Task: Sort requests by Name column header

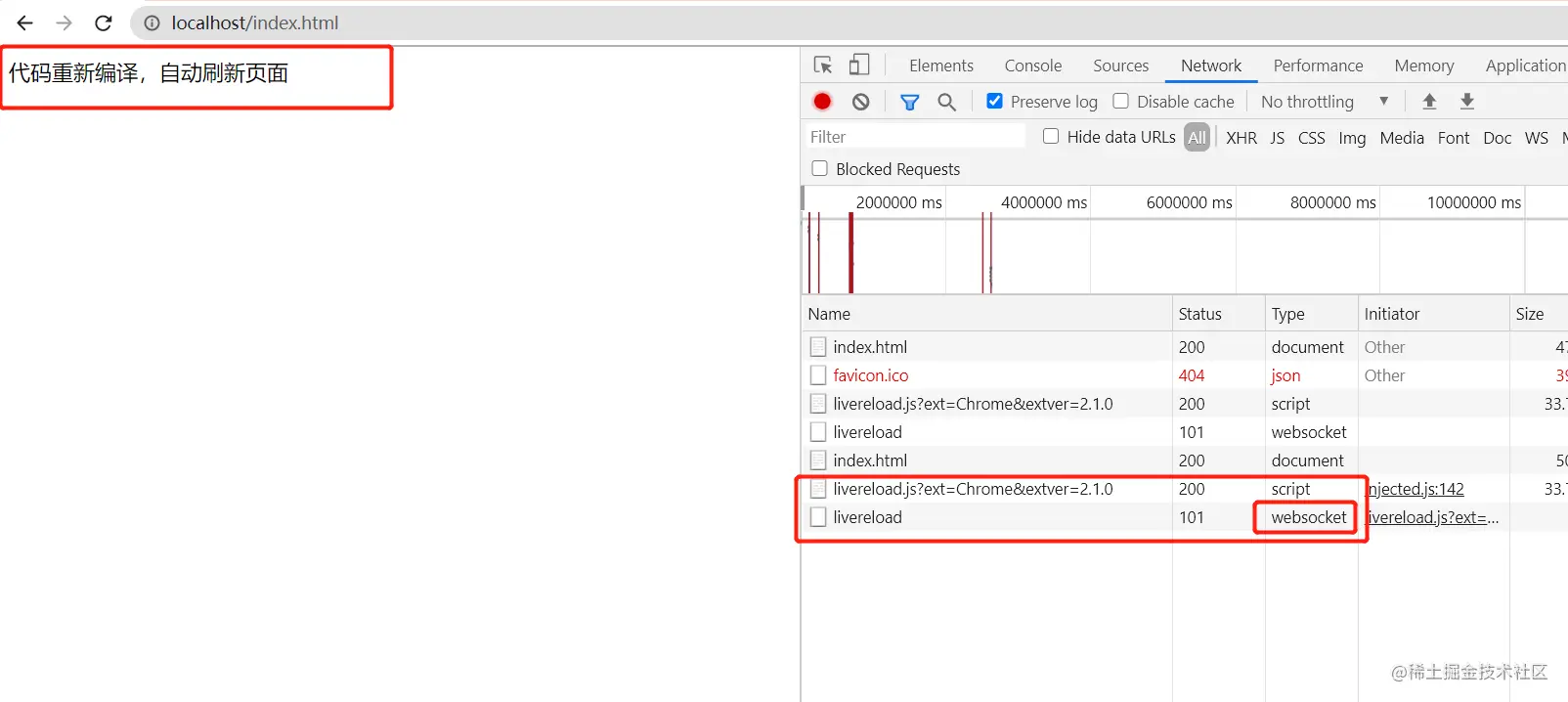Action: coord(986,314)
